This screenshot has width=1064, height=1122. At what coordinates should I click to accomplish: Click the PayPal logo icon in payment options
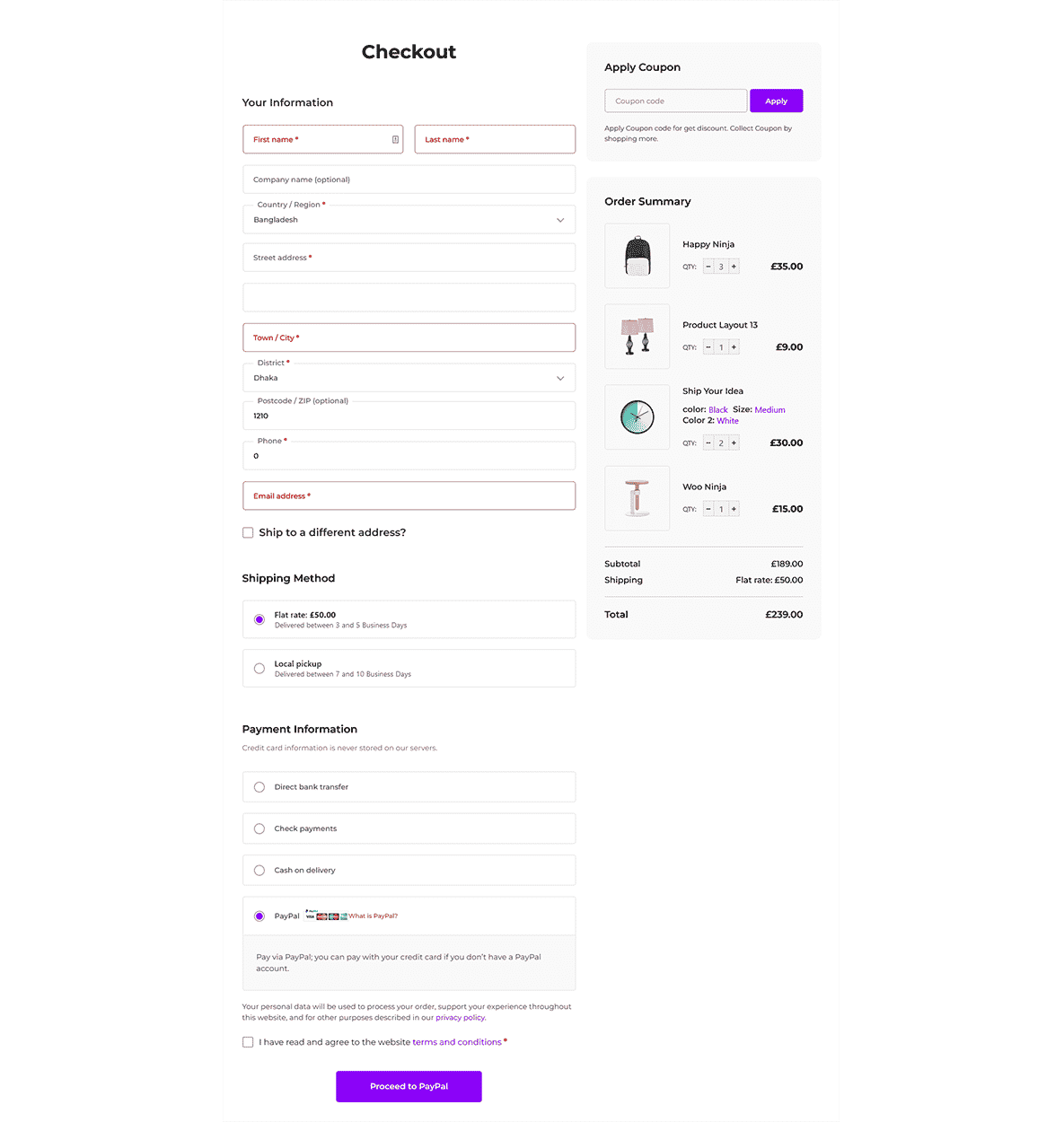(x=310, y=909)
